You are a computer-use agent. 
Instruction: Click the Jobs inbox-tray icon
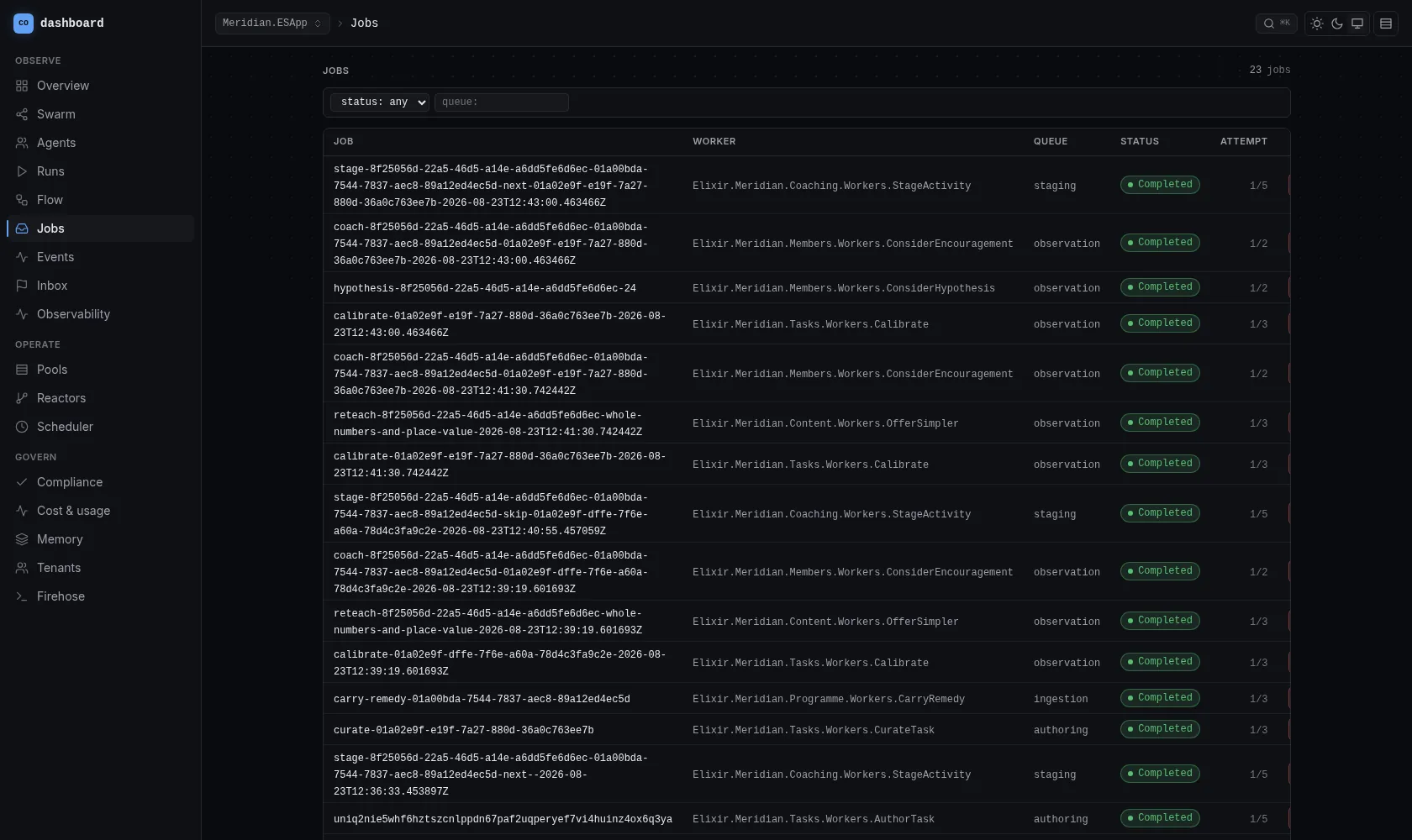pyautogui.click(x=22, y=228)
